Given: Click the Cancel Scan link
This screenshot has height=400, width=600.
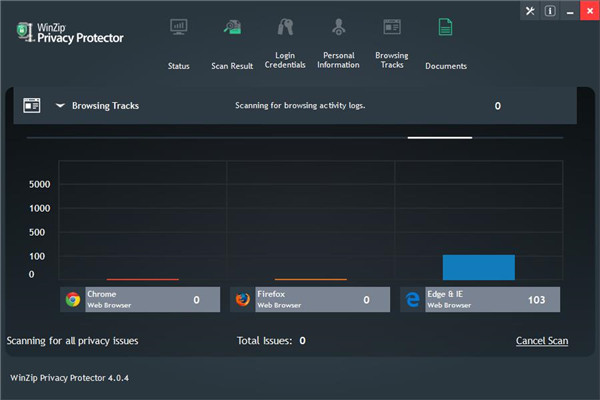Looking at the screenshot, I should point(541,341).
